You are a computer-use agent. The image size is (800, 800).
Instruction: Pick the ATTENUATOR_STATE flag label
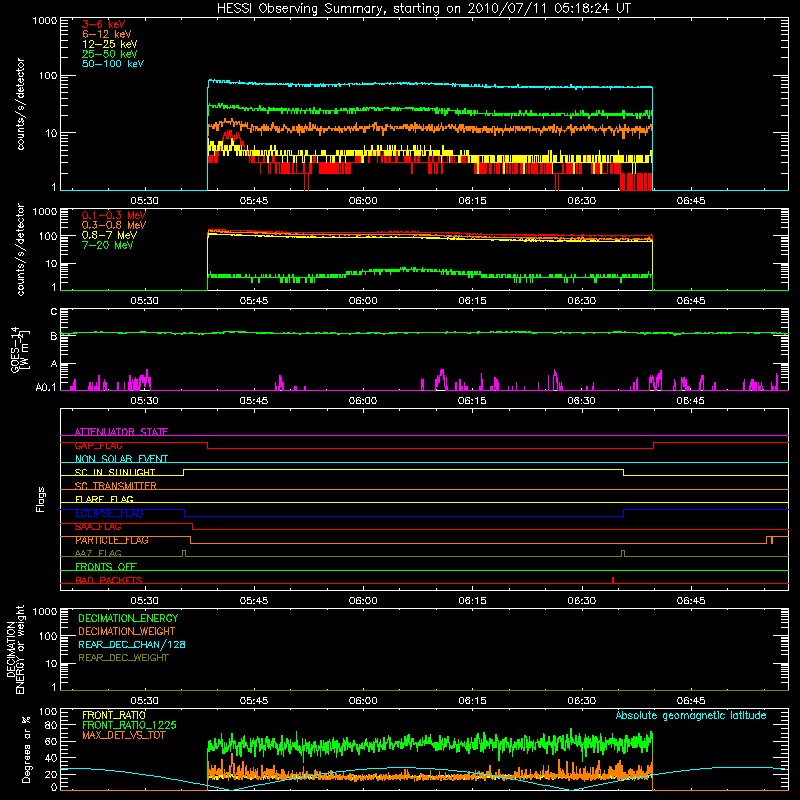(121, 432)
